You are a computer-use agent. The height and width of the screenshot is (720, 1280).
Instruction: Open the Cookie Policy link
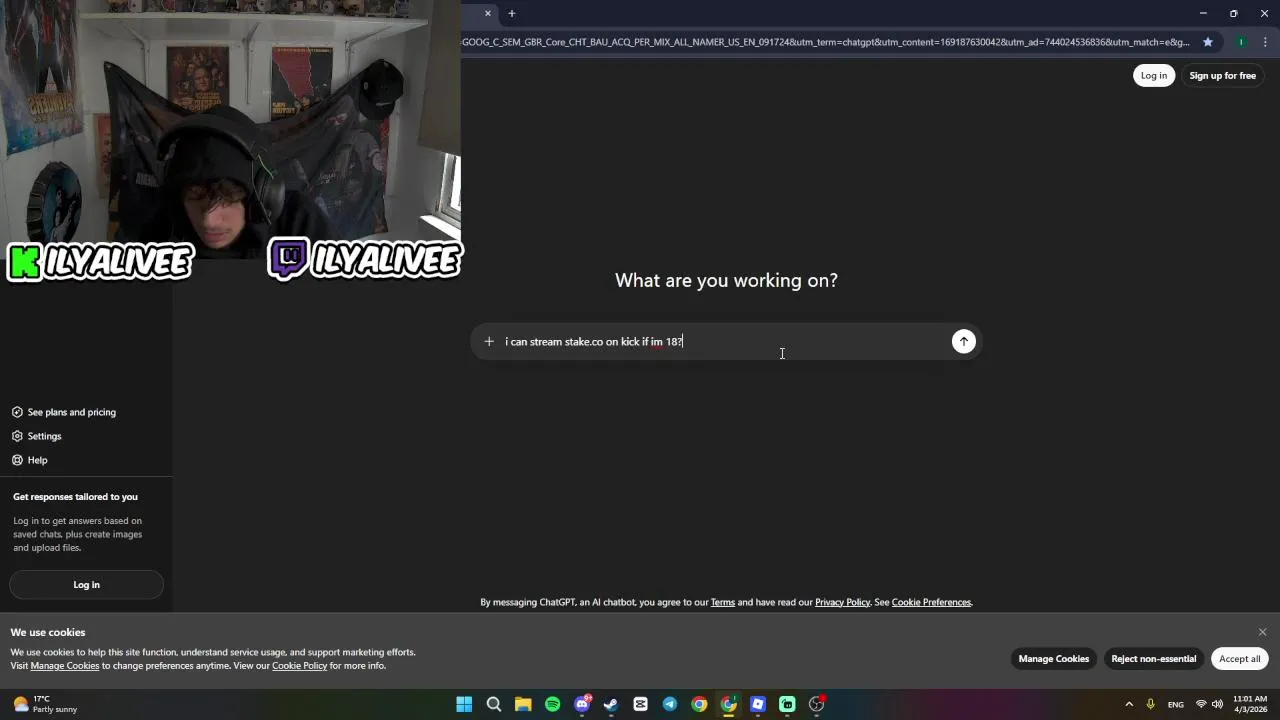(300, 666)
